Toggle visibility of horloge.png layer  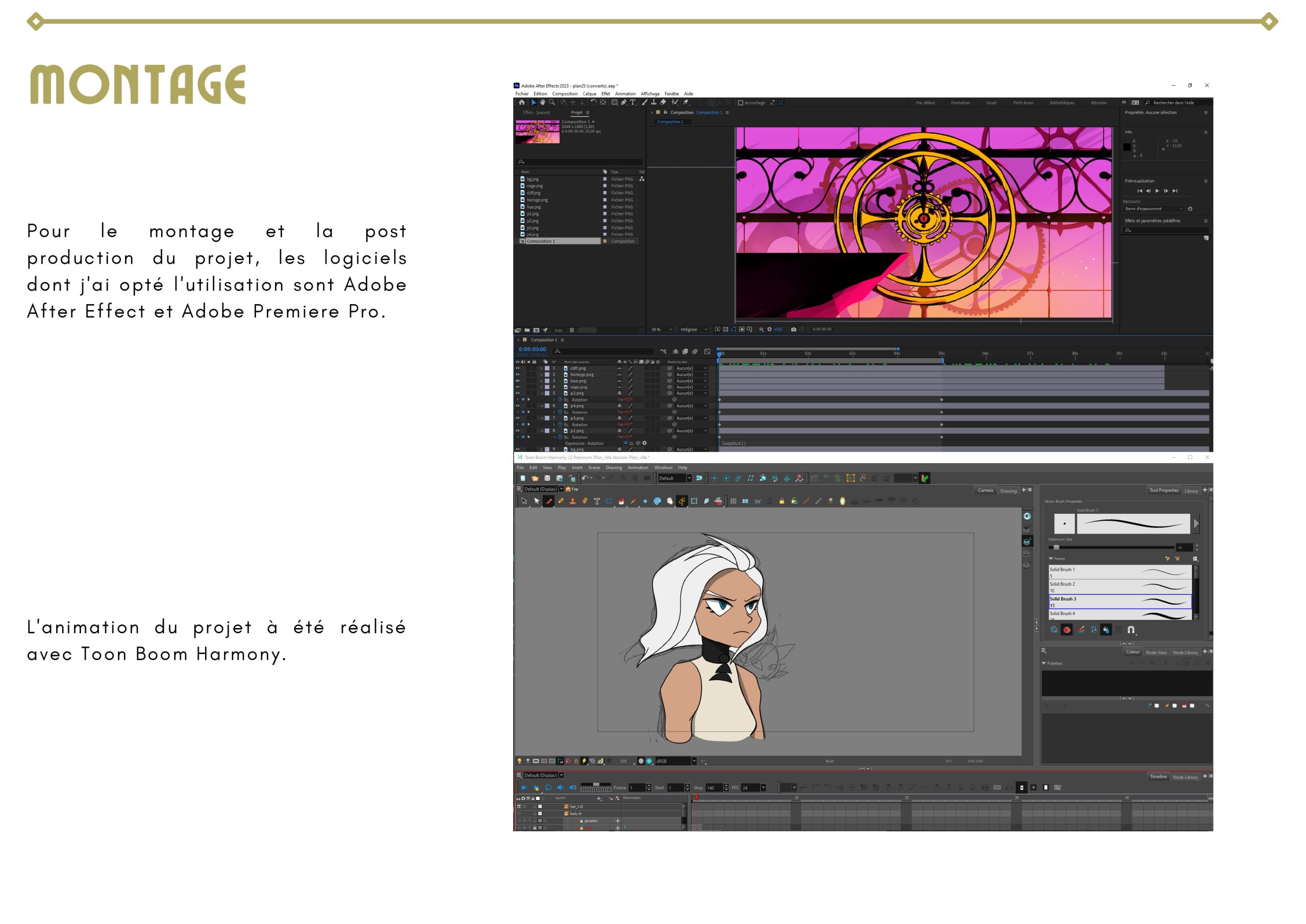tap(518, 374)
